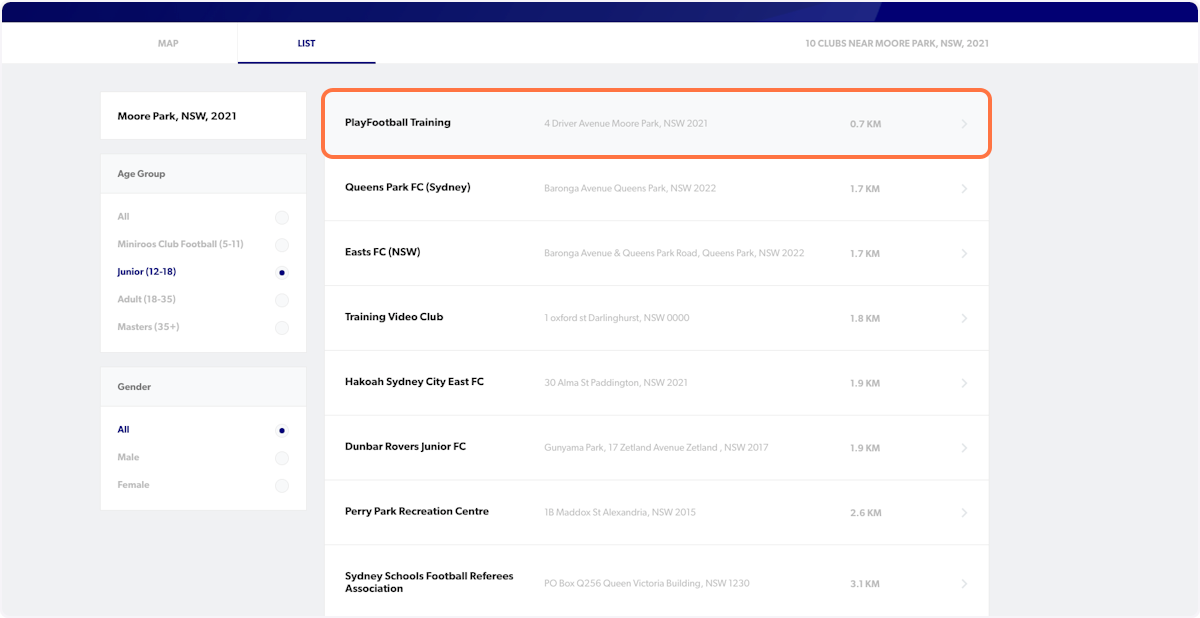Screen dimensions: 1200x618
Task: Click the Gender filter heading
Action: 134,387
